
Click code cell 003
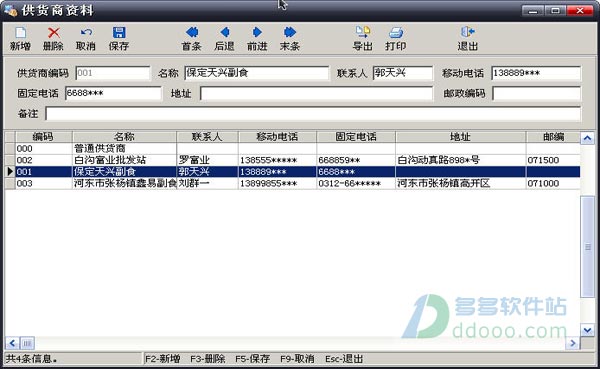[x=44, y=183]
